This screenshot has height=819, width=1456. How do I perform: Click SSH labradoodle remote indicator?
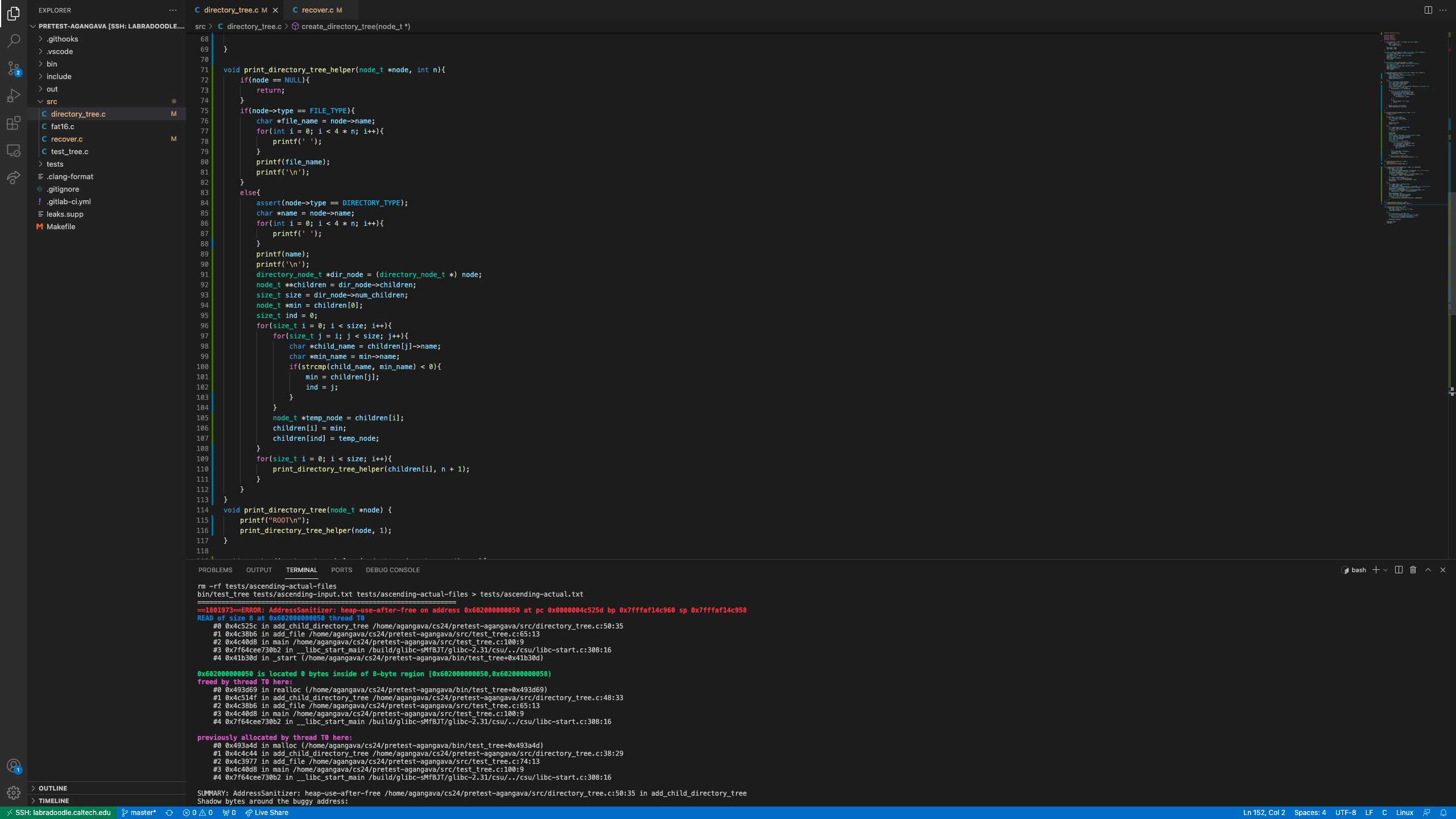(59, 813)
